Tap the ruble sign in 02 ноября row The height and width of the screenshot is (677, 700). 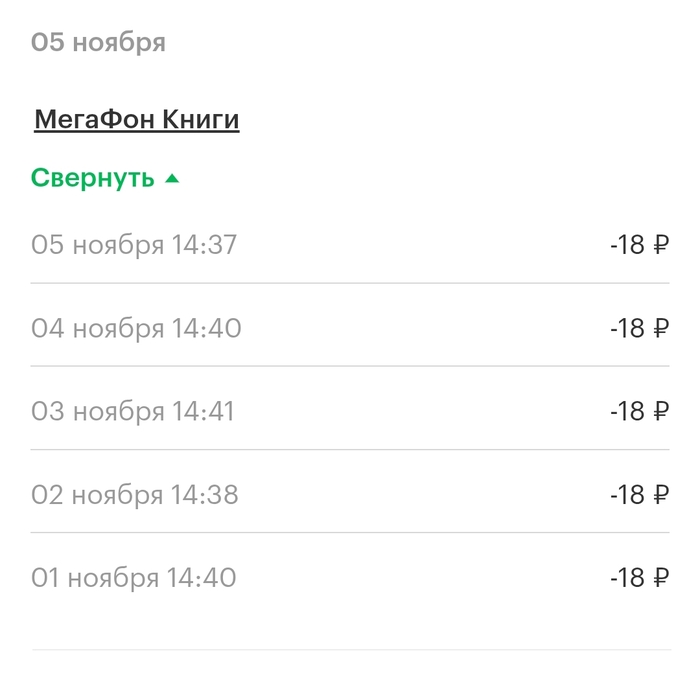pyautogui.click(x=660, y=495)
